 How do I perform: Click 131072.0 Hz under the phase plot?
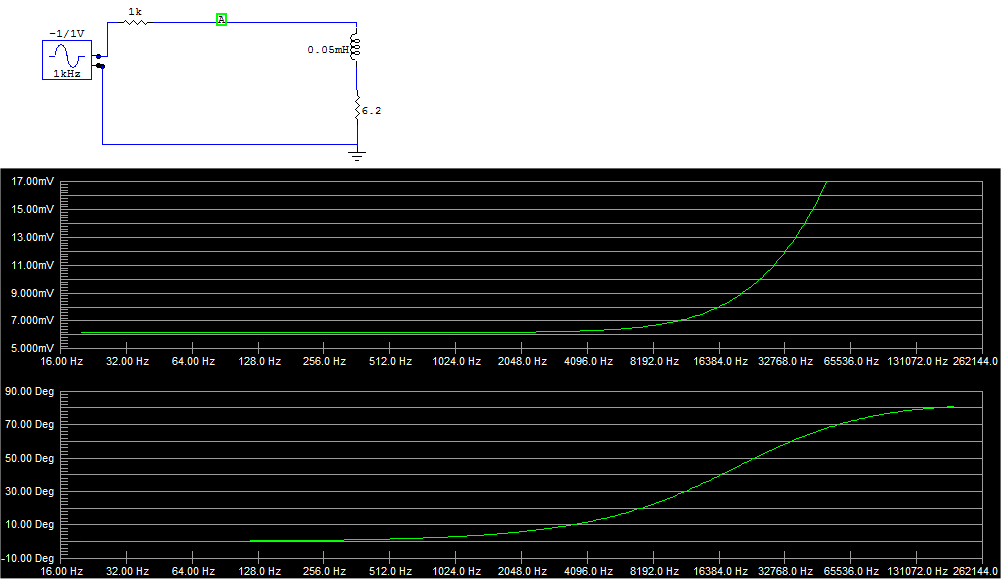(917, 571)
